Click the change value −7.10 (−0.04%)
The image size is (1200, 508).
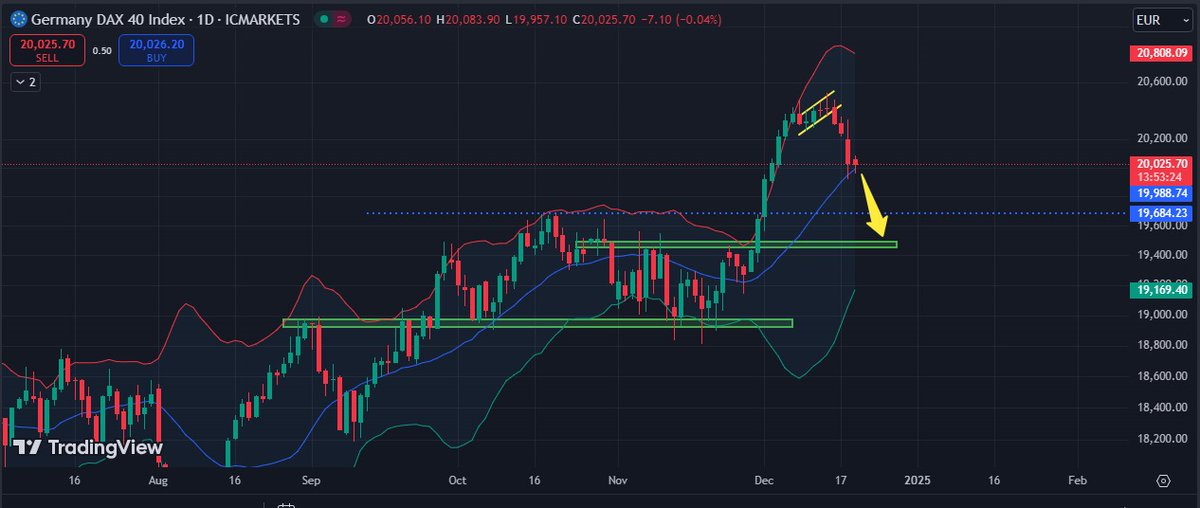[679, 20]
